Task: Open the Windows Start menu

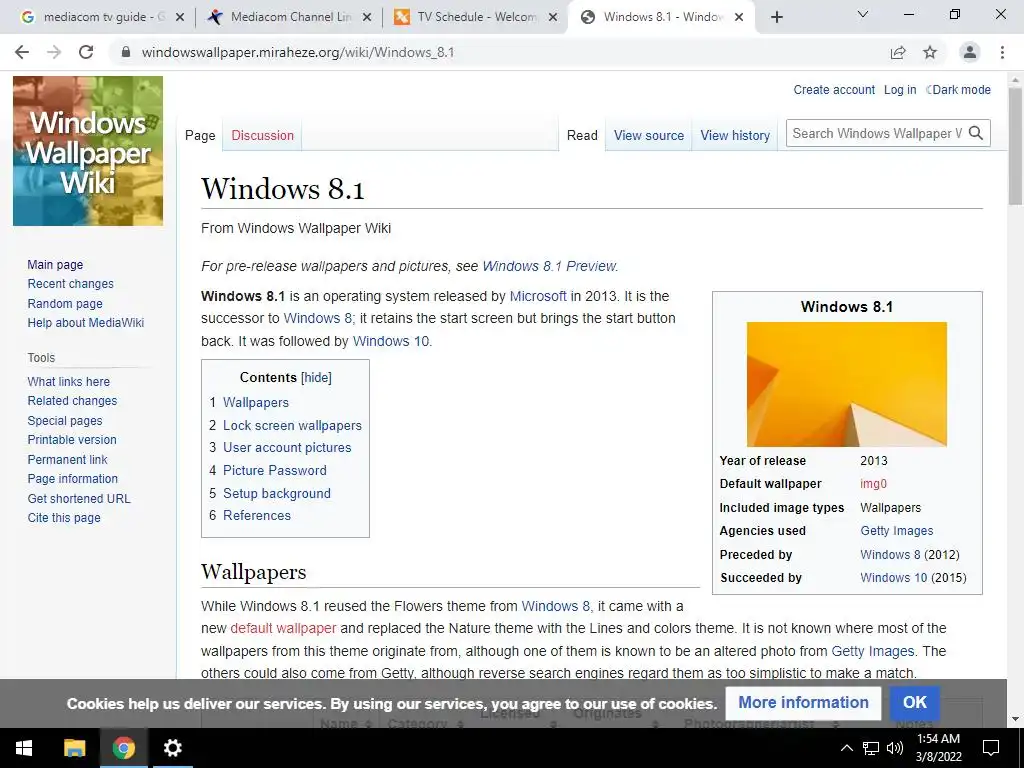Action: tap(24, 748)
